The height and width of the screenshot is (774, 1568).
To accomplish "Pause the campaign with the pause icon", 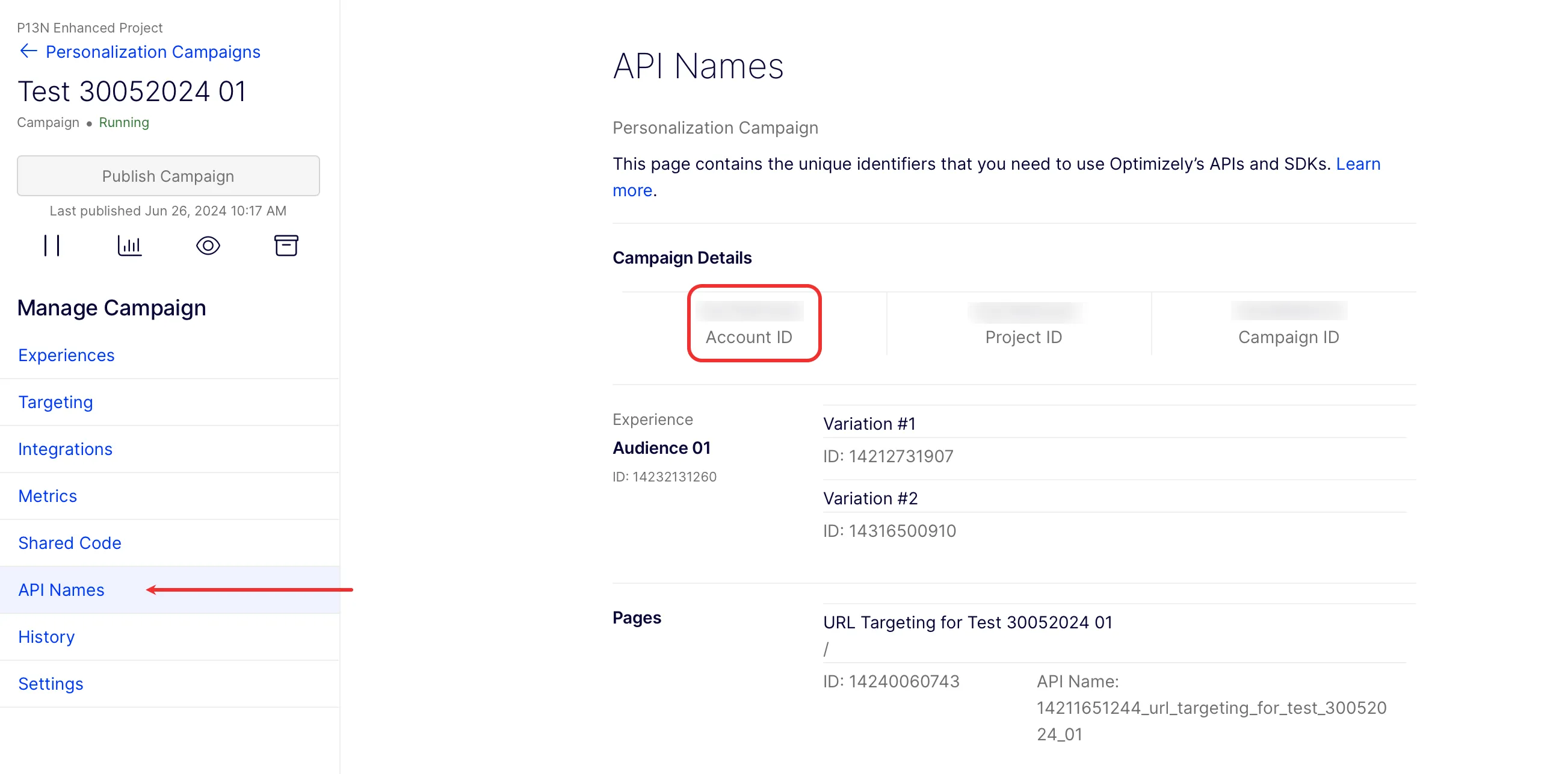I will (52, 246).
